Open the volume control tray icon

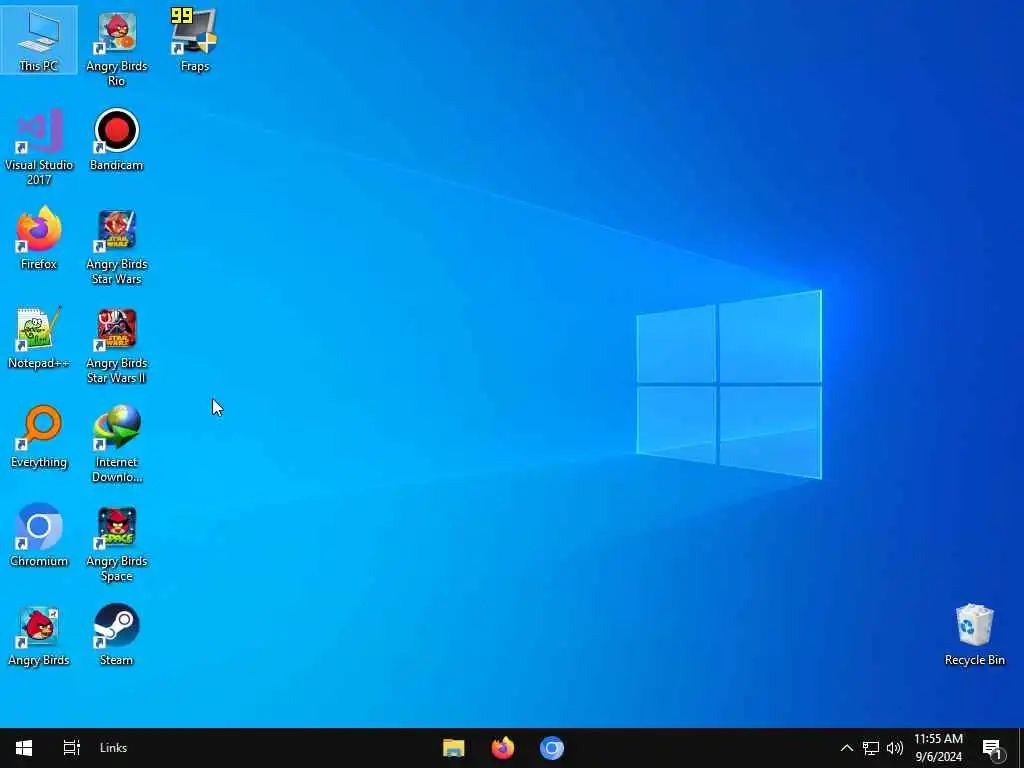895,748
